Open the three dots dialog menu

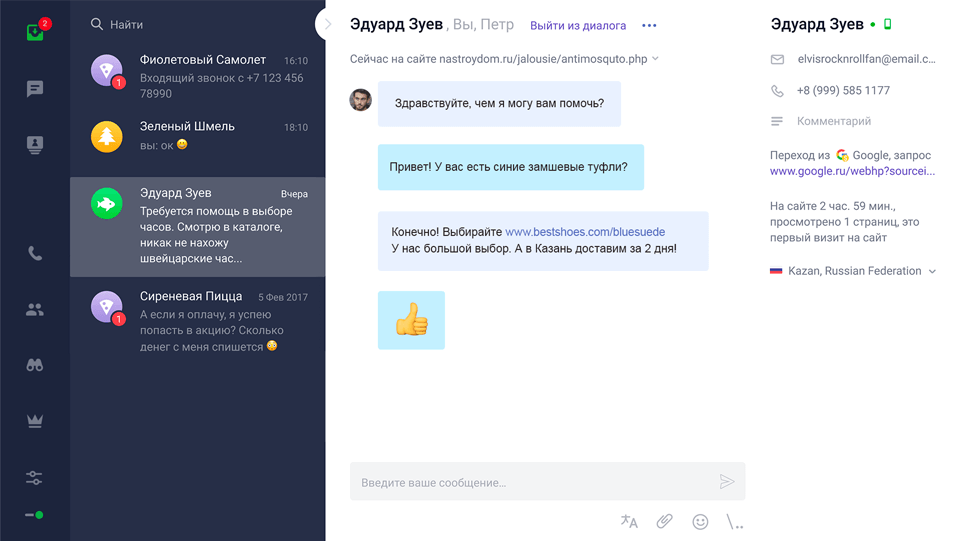click(649, 26)
